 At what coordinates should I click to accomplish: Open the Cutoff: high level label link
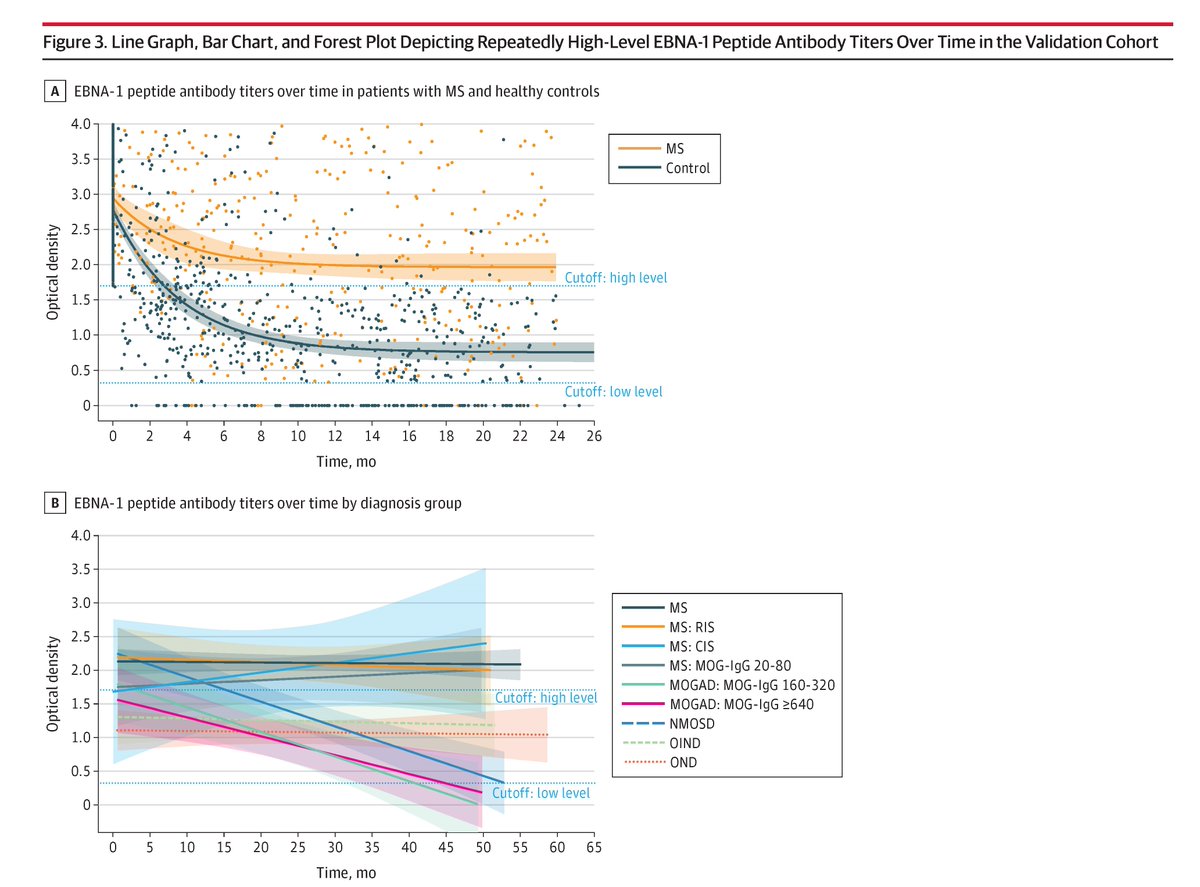pyautogui.click(x=614, y=277)
